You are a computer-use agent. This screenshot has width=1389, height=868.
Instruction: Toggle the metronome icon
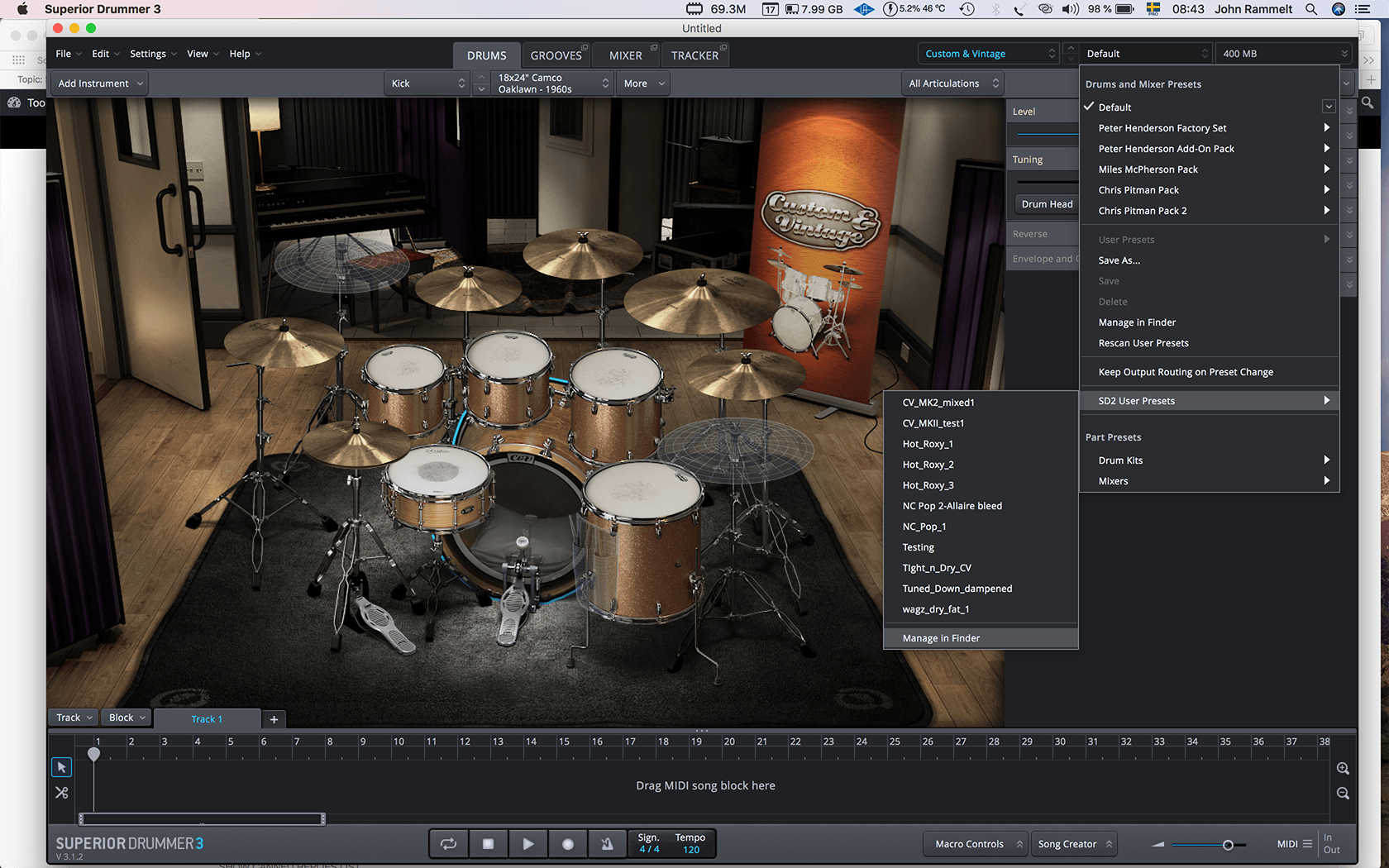607,844
